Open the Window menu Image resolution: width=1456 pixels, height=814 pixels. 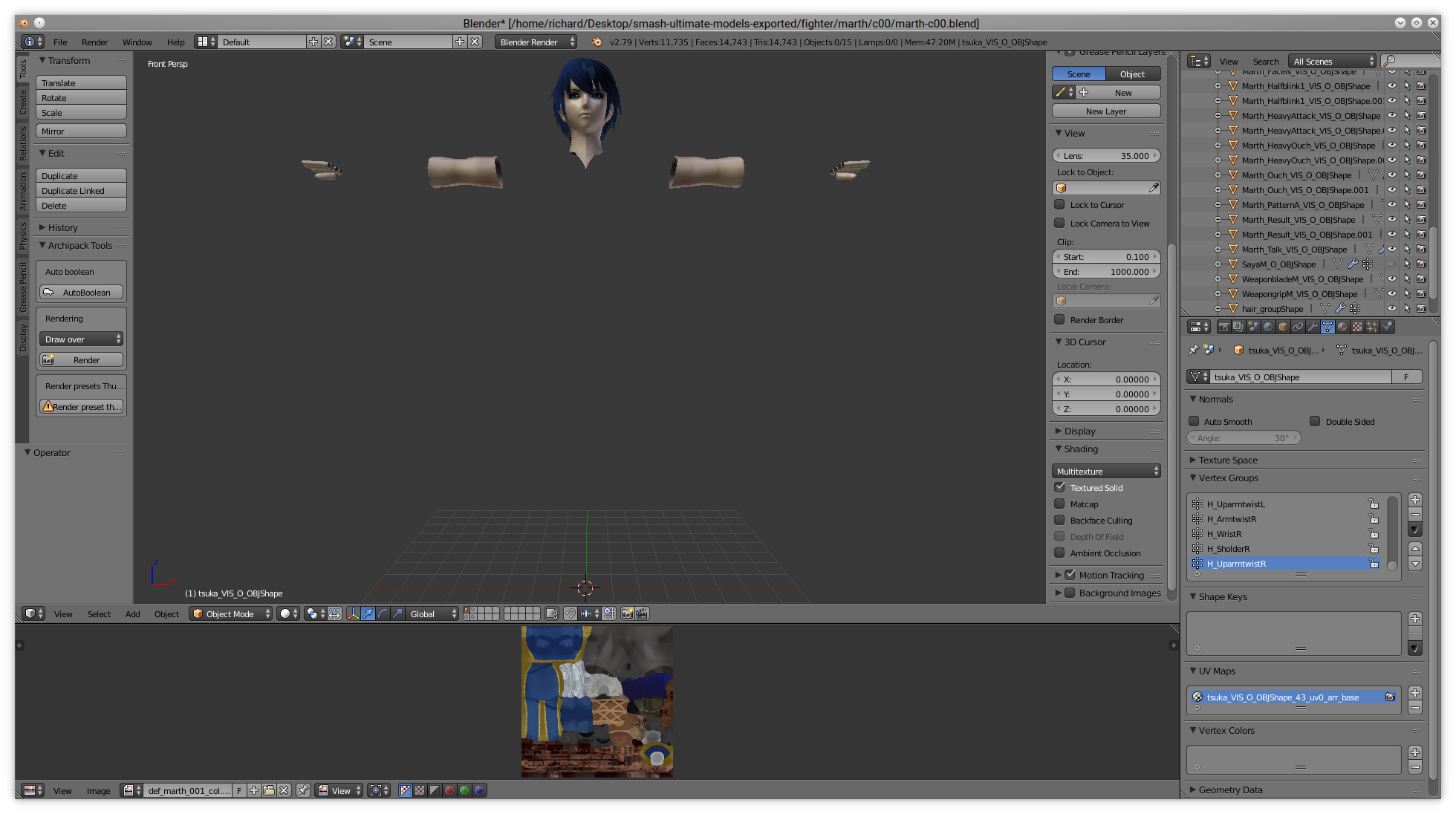(137, 42)
